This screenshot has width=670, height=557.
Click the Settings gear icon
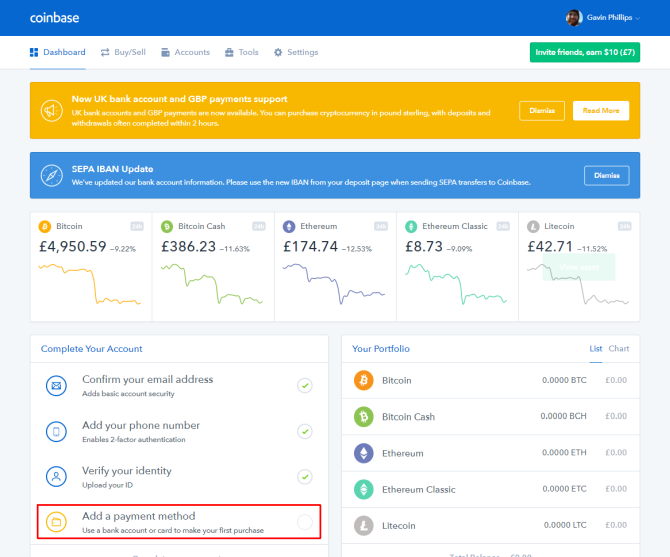point(278,52)
